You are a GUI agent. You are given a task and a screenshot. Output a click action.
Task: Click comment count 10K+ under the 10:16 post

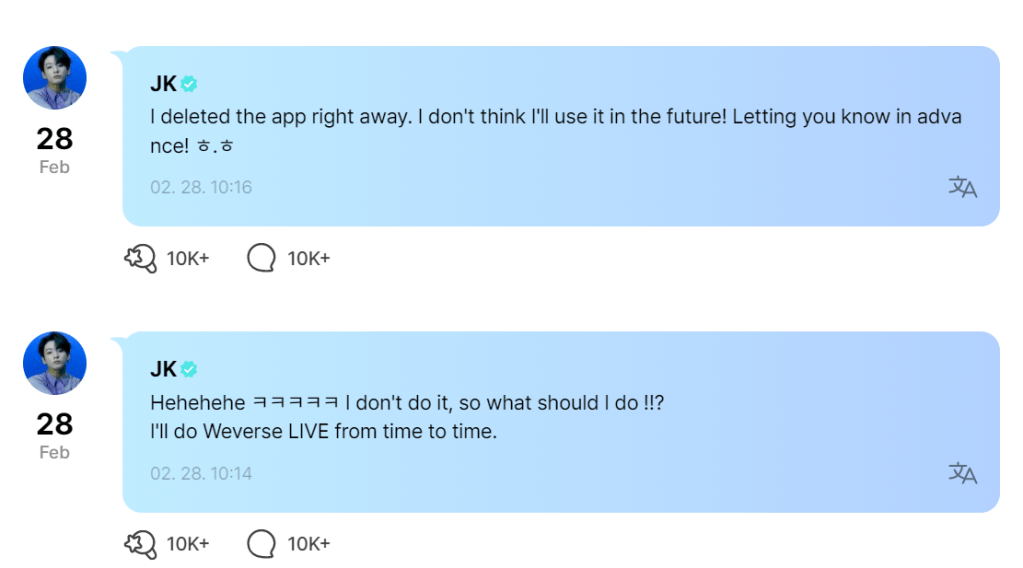pos(309,259)
